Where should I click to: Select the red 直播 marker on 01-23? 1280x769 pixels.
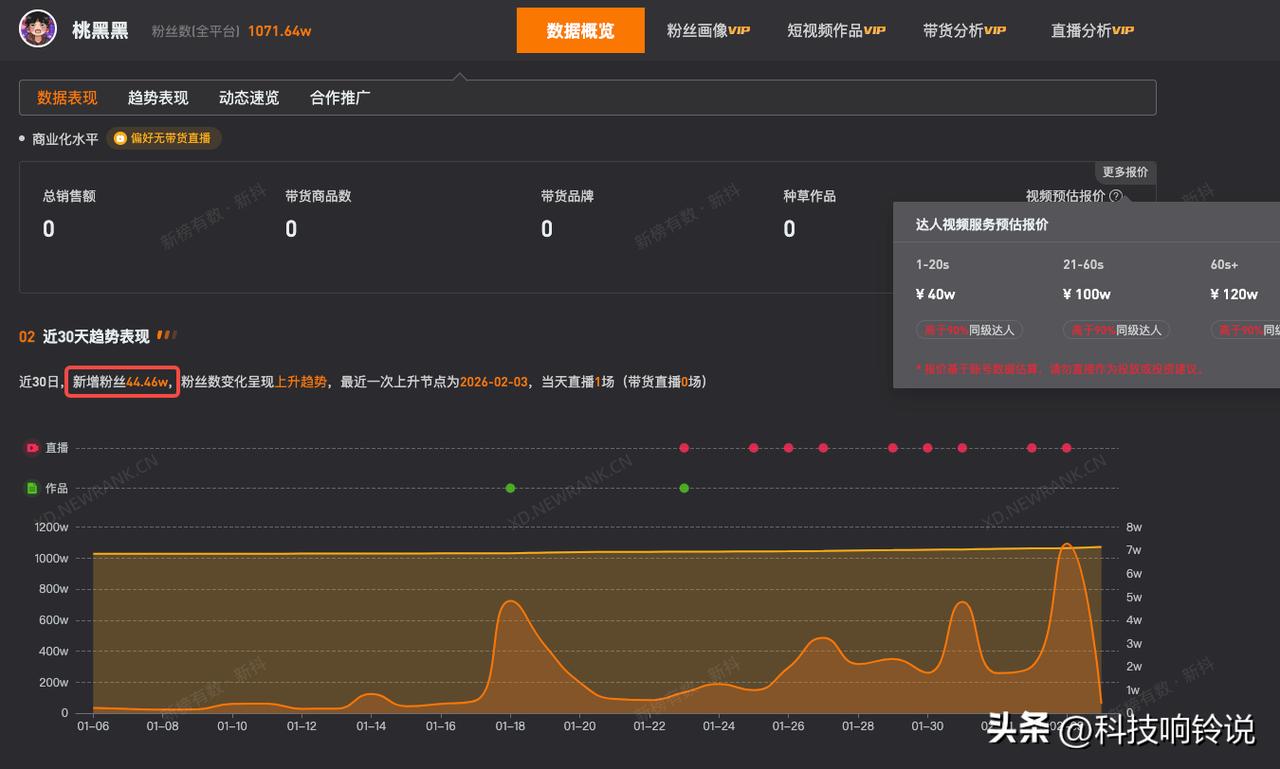click(684, 448)
